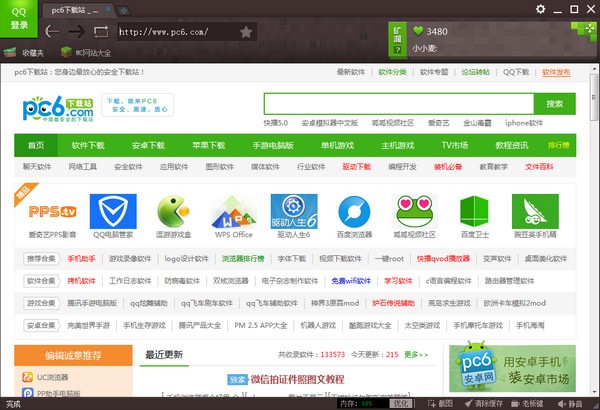The width and height of the screenshot is (600, 410).
Task: Close the pc6下载站 browser tab
Action: (109, 9)
